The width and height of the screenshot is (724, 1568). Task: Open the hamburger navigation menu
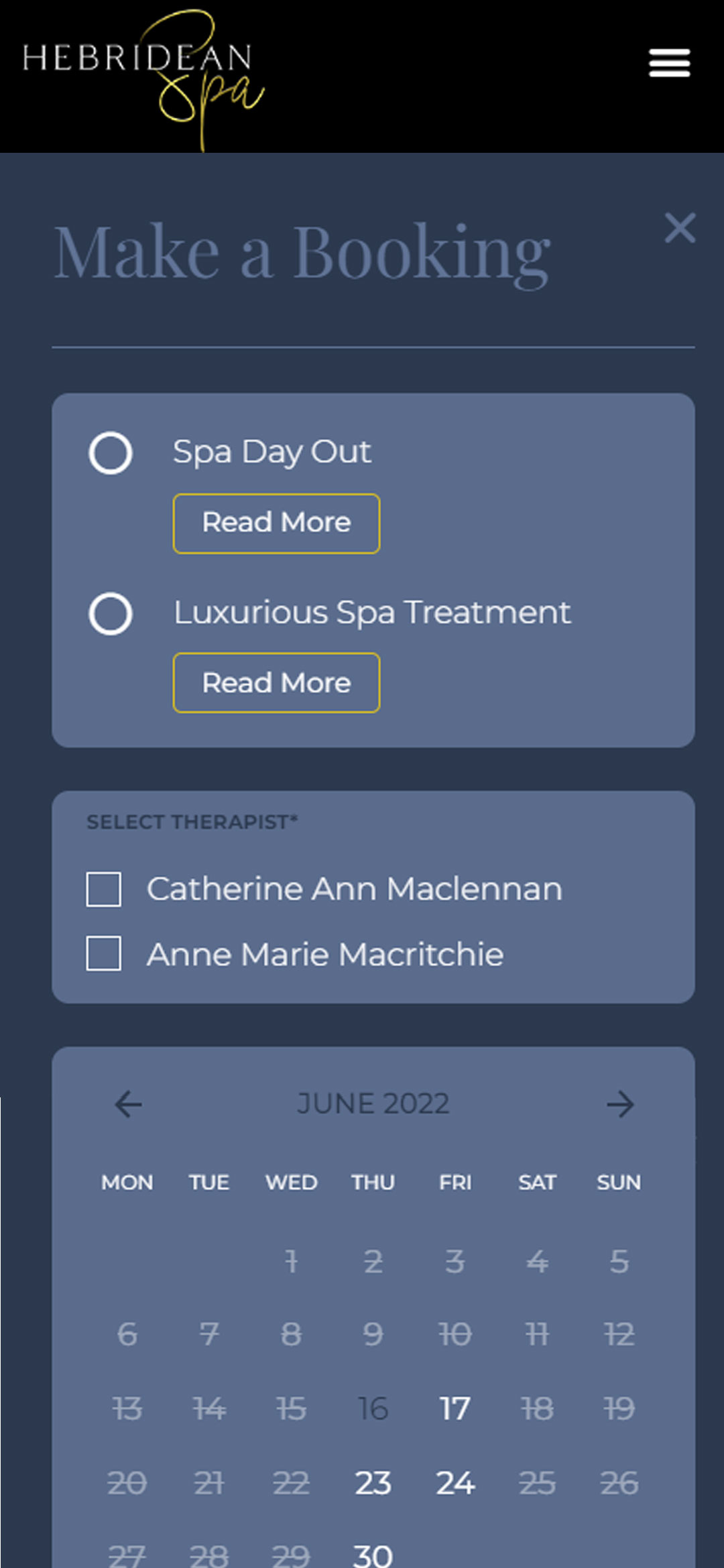pos(669,63)
